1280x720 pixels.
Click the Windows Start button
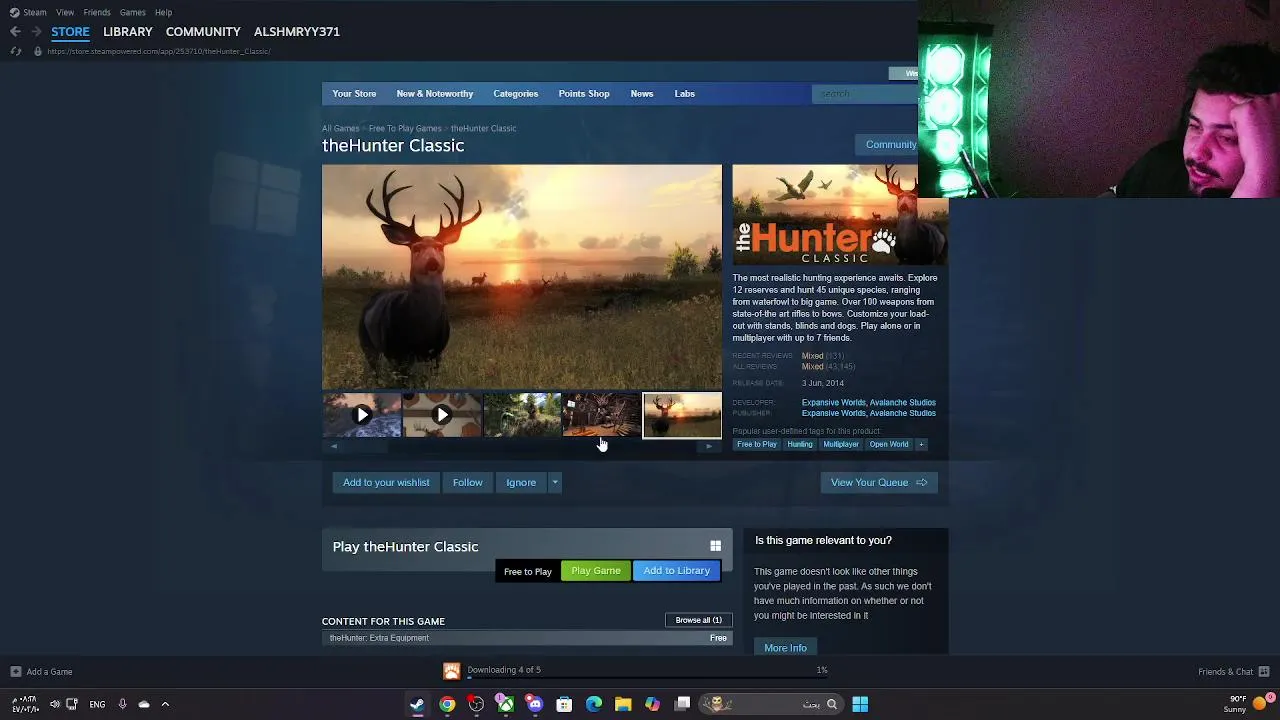click(860, 705)
